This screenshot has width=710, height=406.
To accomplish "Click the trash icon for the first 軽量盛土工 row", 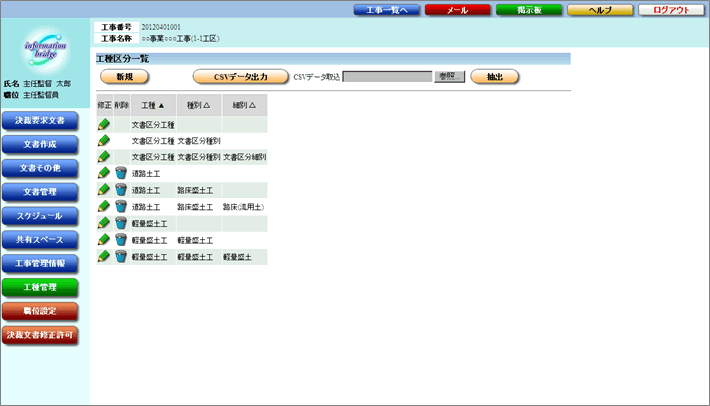I will pyautogui.click(x=120, y=223).
